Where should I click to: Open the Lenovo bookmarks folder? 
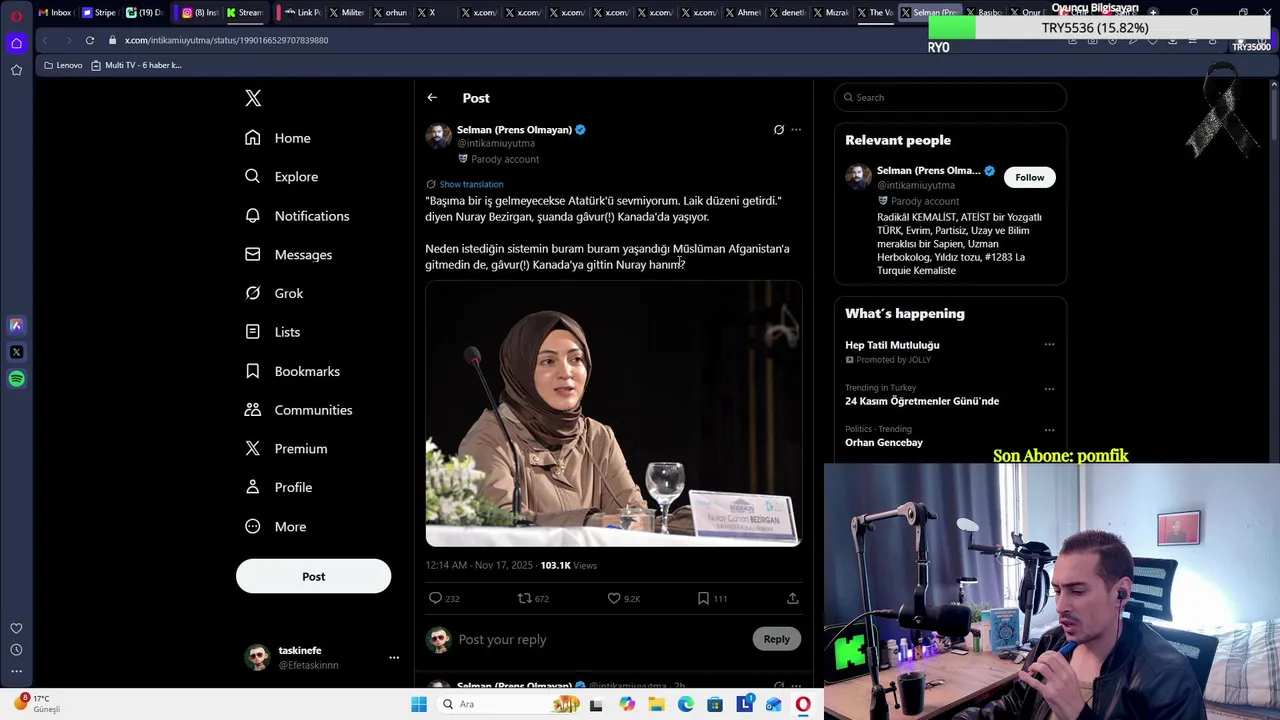(x=63, y=65)
